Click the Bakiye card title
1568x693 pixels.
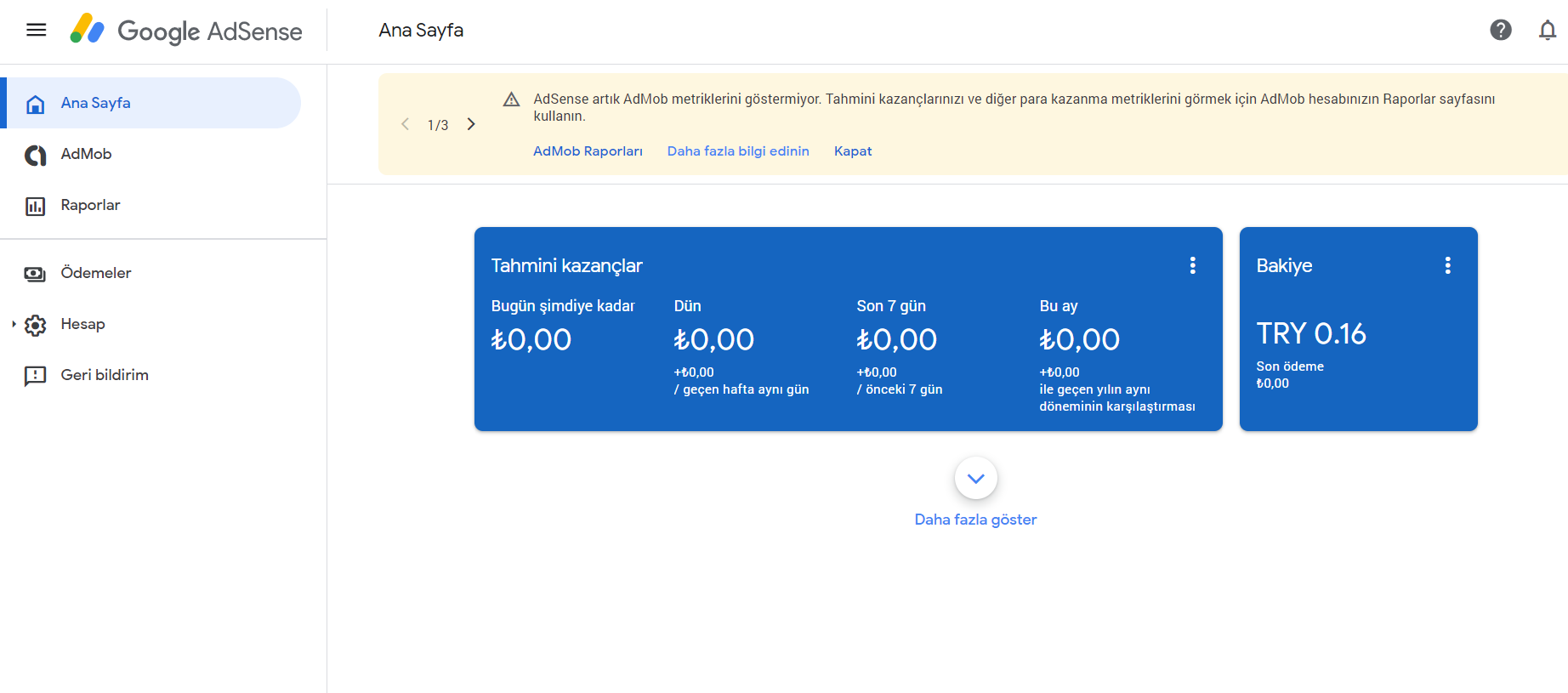click(1285, 265)
